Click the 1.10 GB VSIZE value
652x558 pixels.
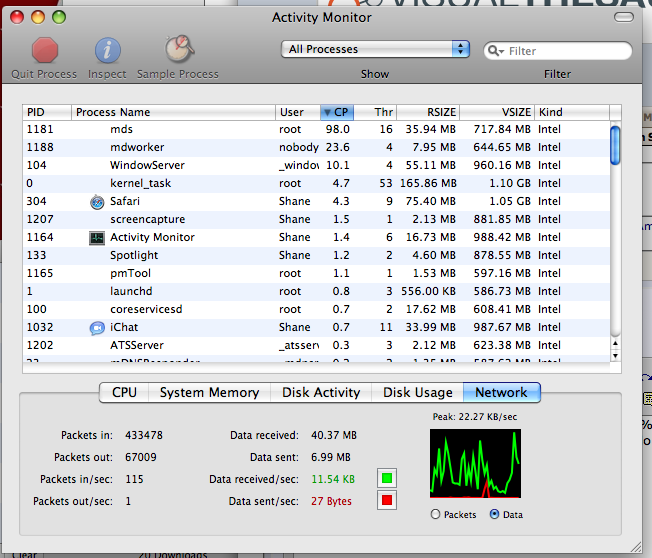(510, 183)
